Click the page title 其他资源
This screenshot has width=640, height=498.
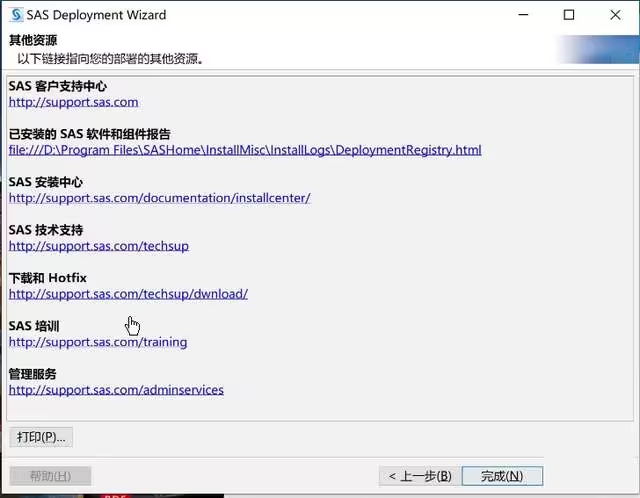click(x=33, y=40)
